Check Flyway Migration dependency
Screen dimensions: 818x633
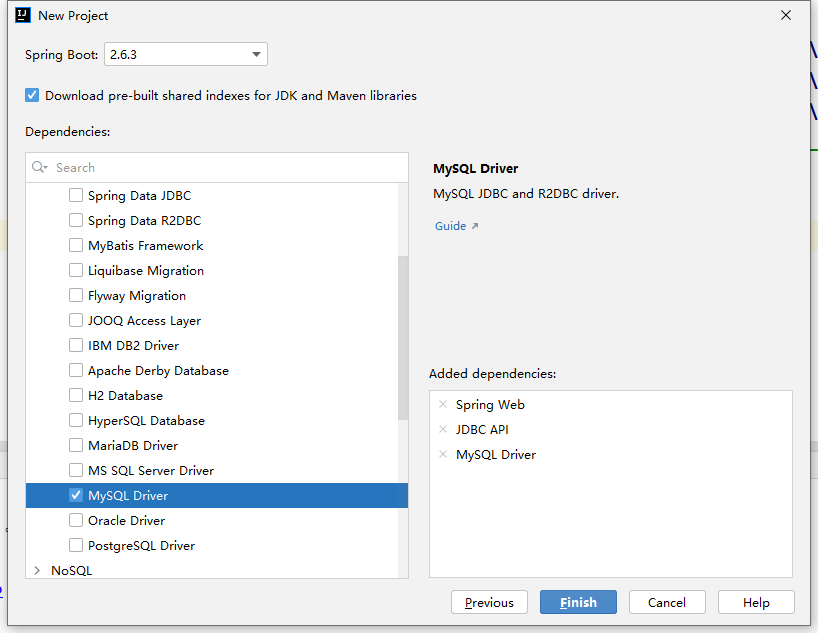[76, 296]
